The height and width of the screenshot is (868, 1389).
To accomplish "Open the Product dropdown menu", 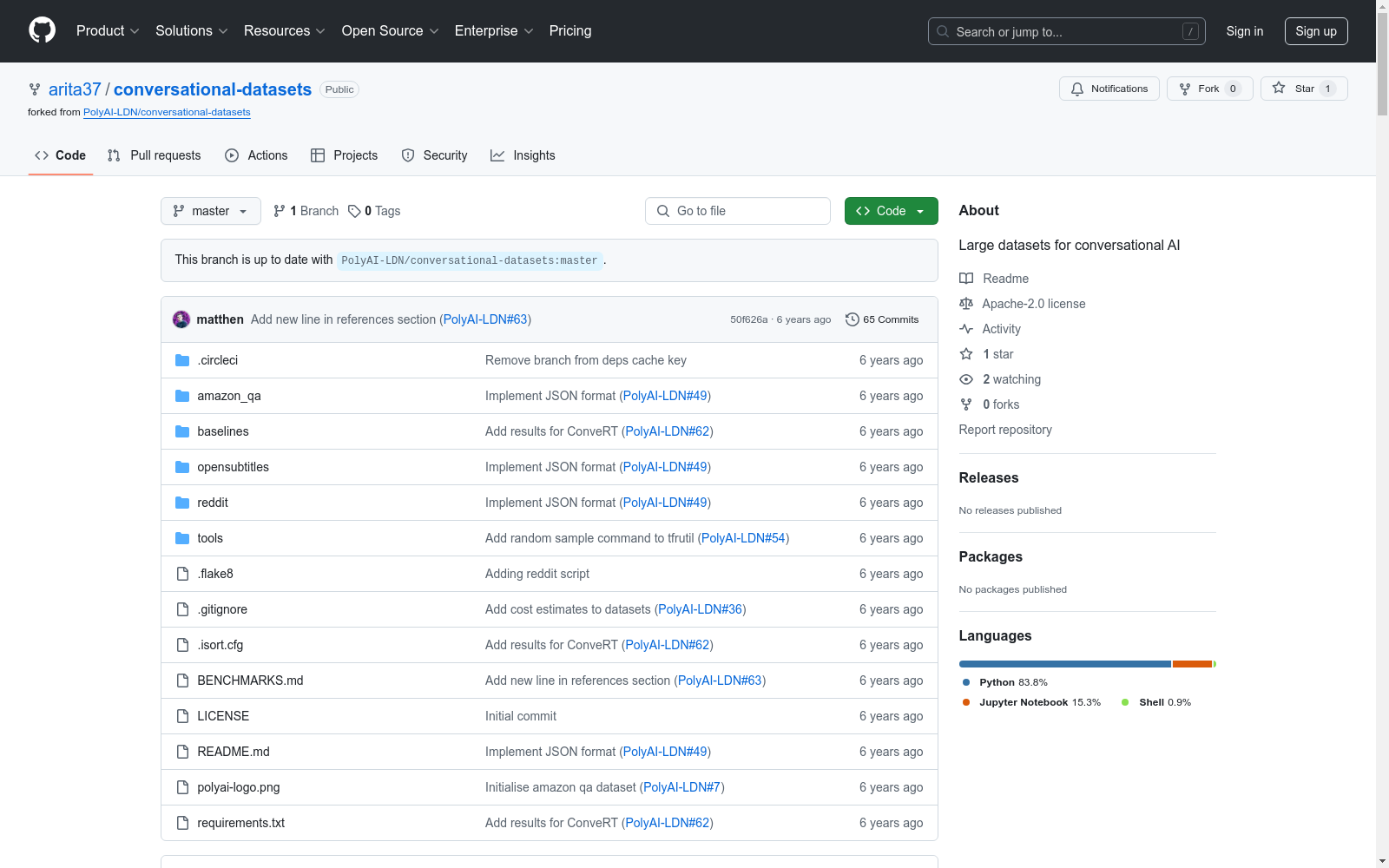I will click(x=108, y=30).
